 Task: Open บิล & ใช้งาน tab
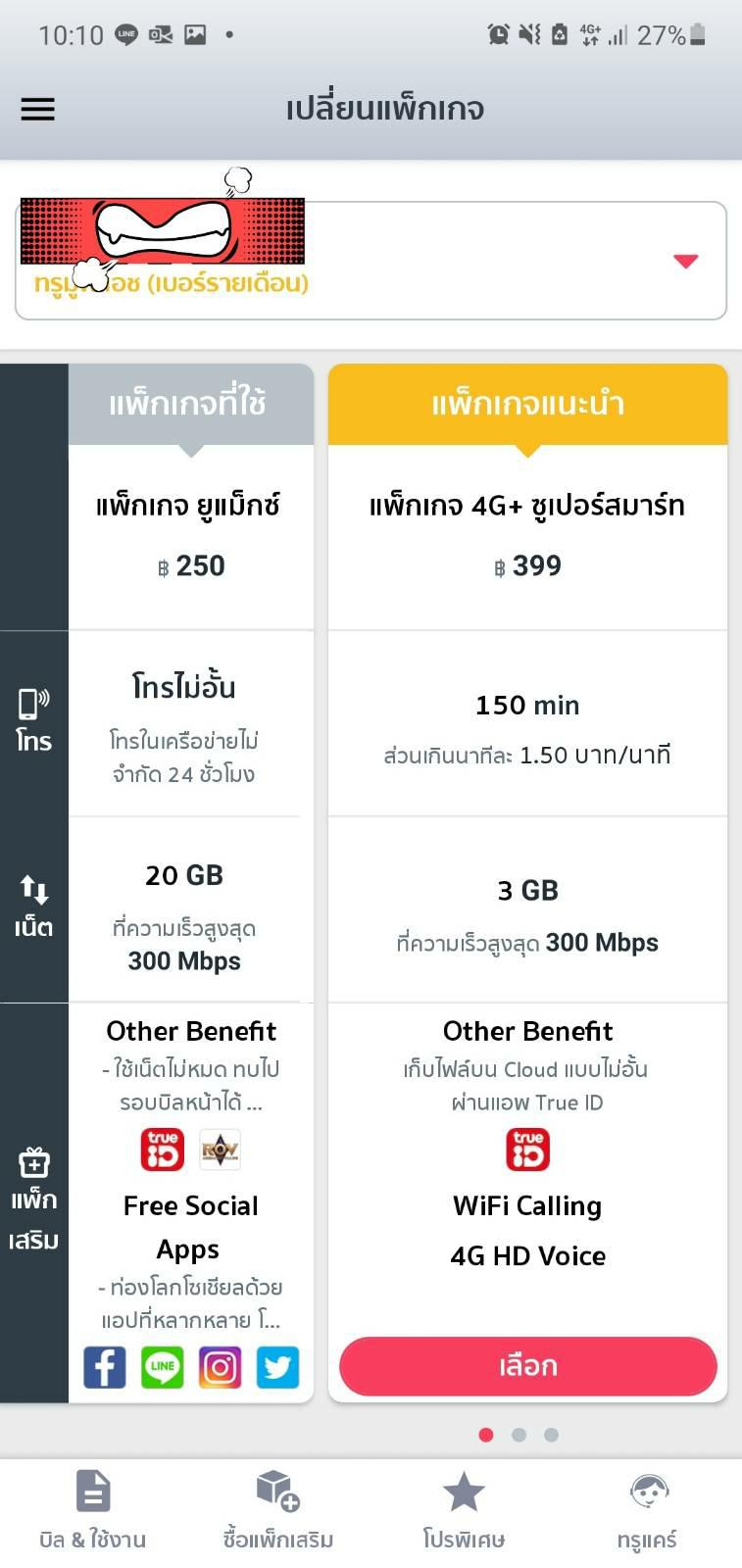coord(93,1510)
